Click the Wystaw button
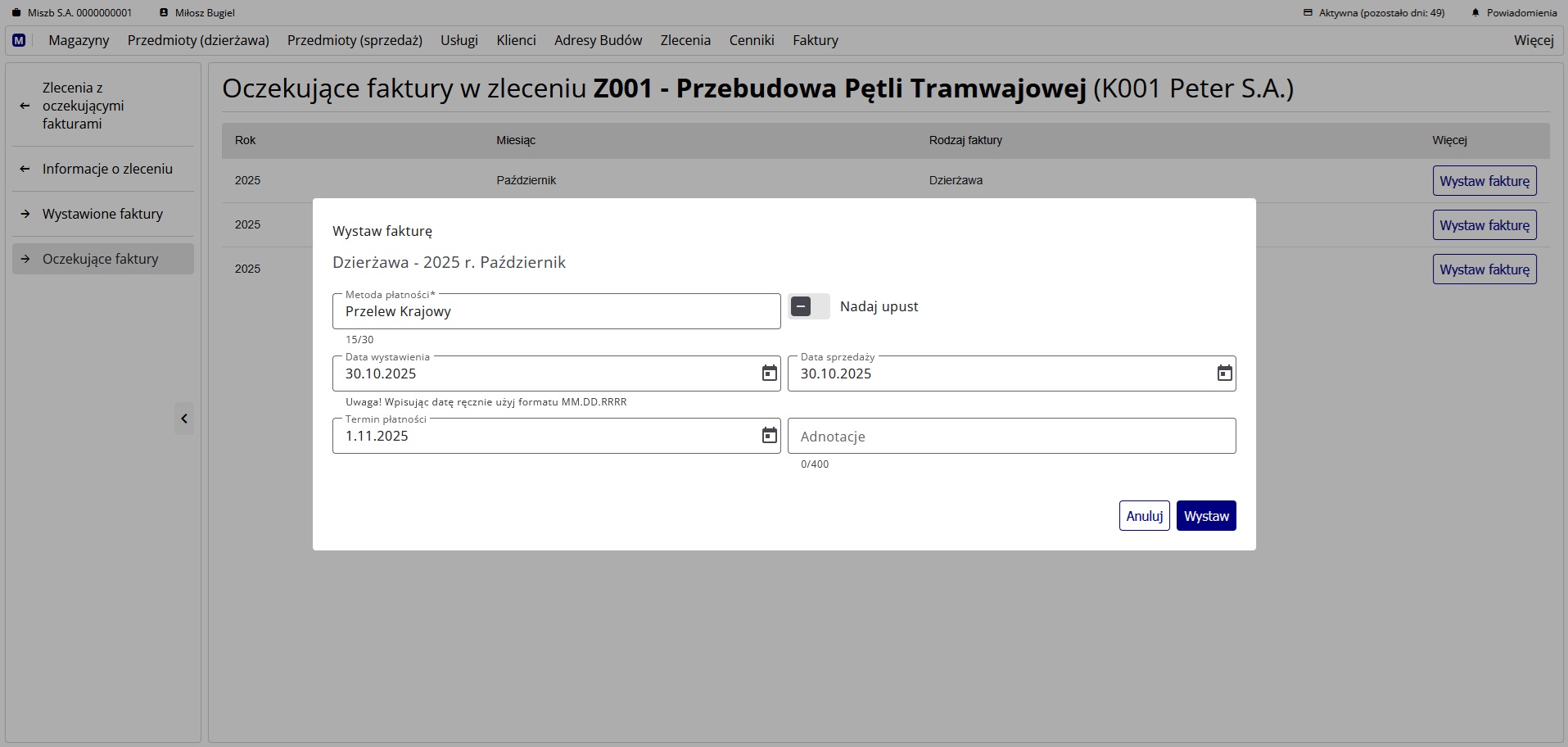This screenshot has height=747, width=1568. (1206, 515)
